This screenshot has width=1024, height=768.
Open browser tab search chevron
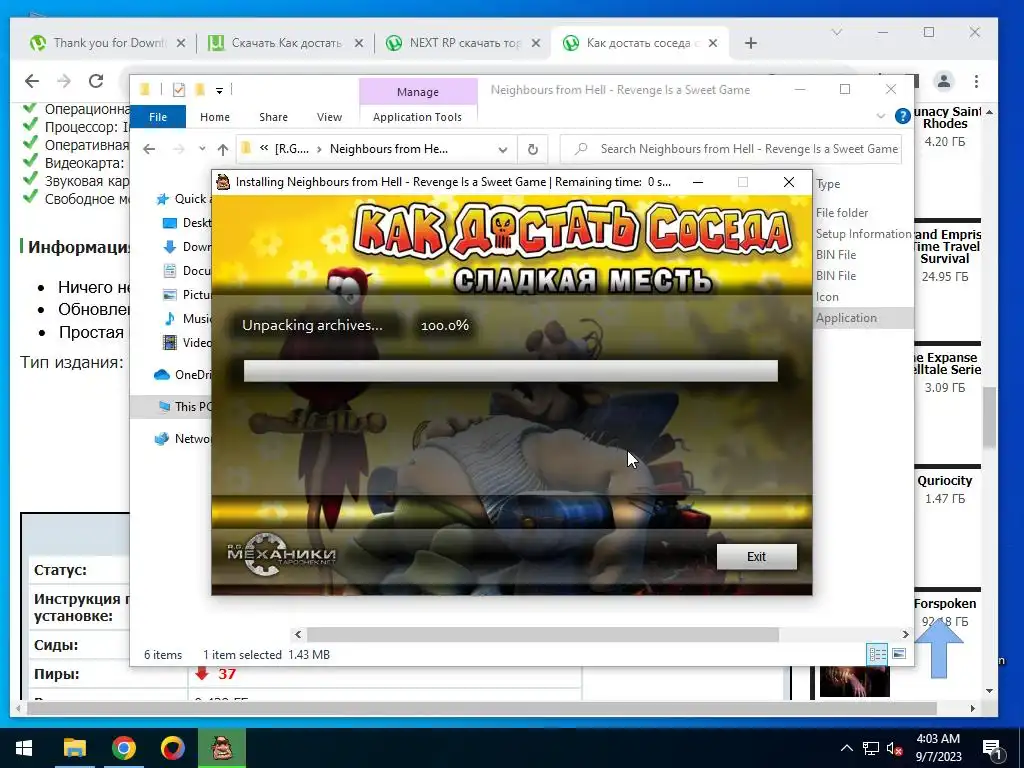pyautogui.click(x=837, y=32)
